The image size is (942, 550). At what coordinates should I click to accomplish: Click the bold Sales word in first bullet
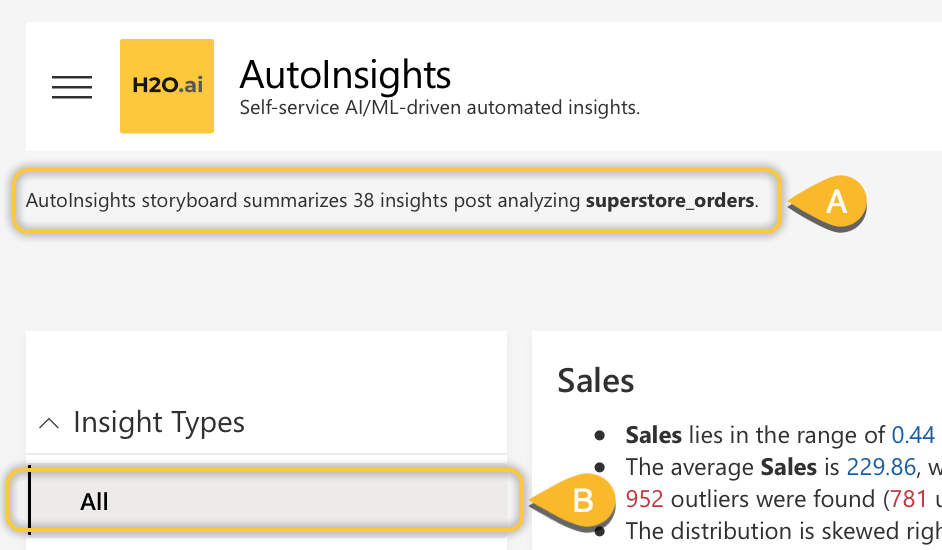pyautogui.click(x=653, y=435)
